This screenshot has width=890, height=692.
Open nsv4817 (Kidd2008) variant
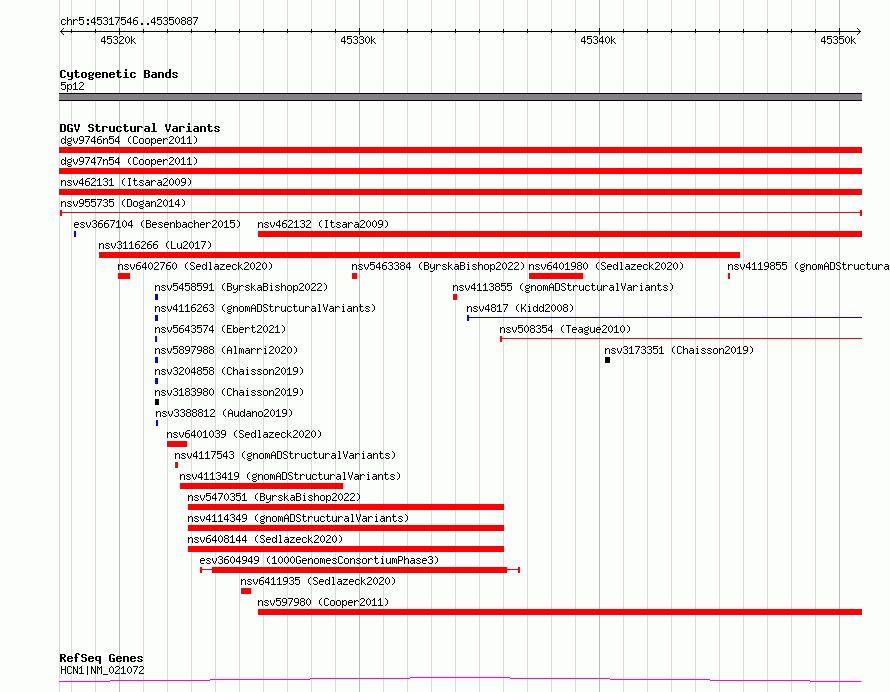(x=520, y=308)
